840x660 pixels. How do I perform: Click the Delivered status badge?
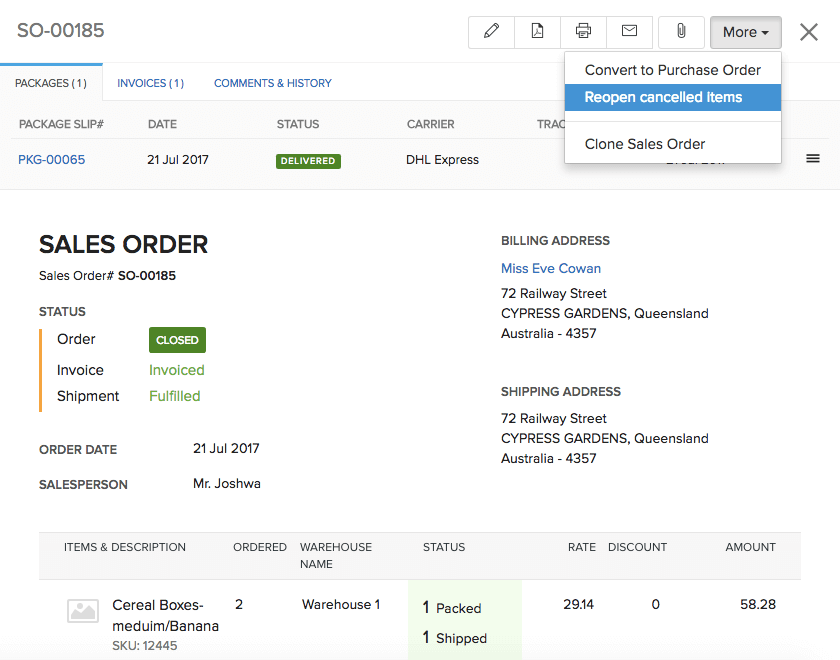[308, 161]
